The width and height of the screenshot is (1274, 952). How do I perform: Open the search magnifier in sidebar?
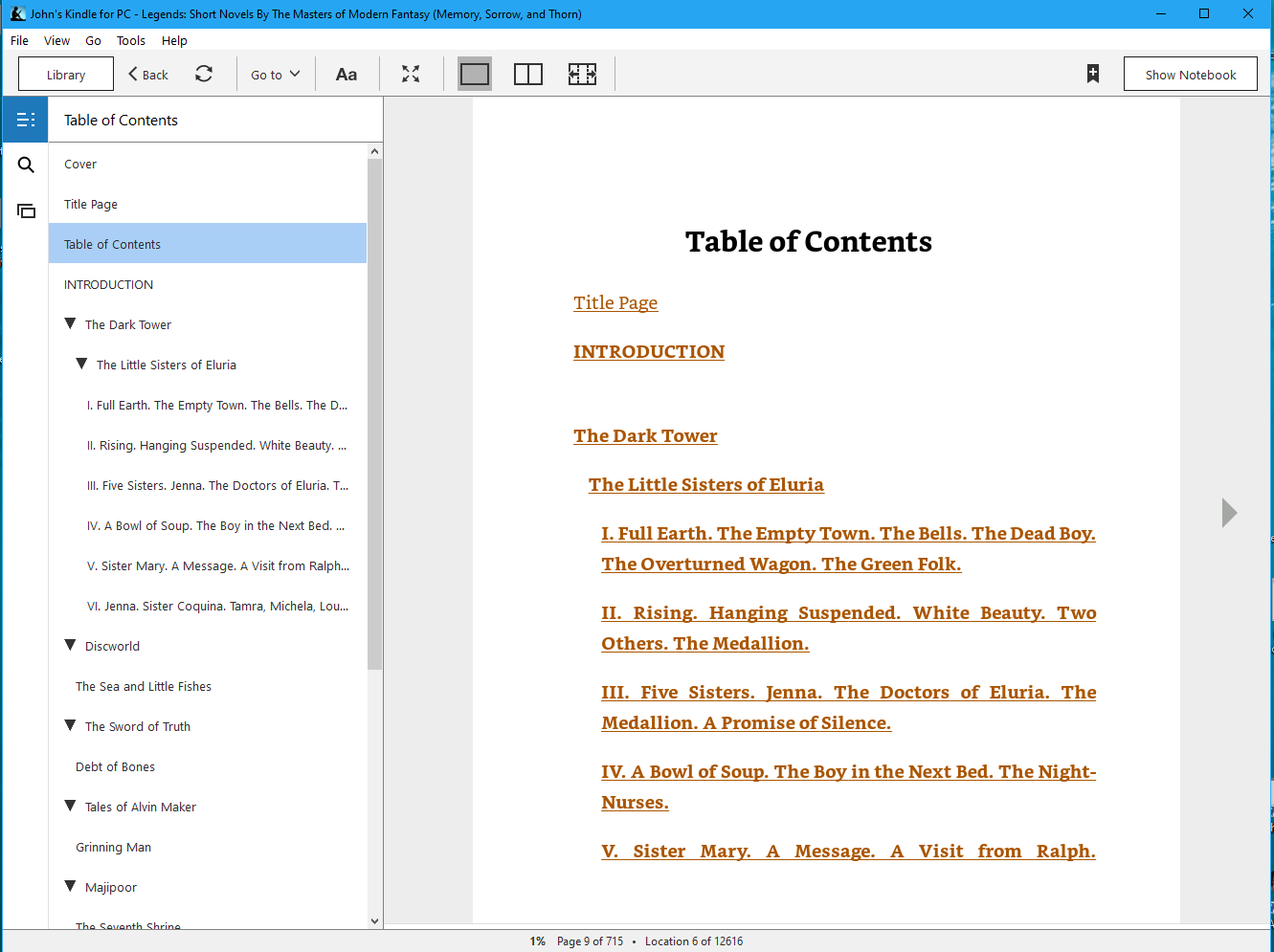[x=26, y=165]
